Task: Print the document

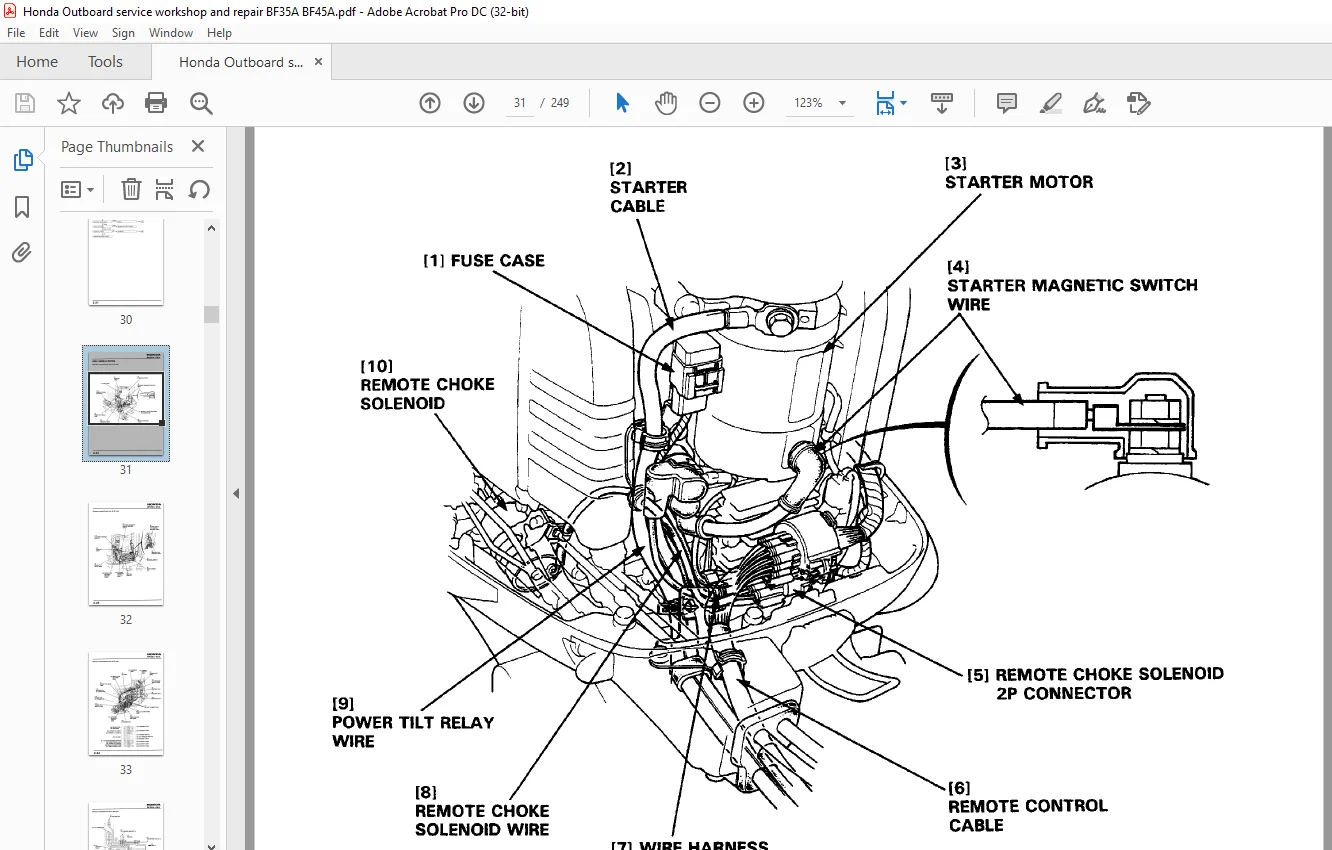Action: coord(156,103)
